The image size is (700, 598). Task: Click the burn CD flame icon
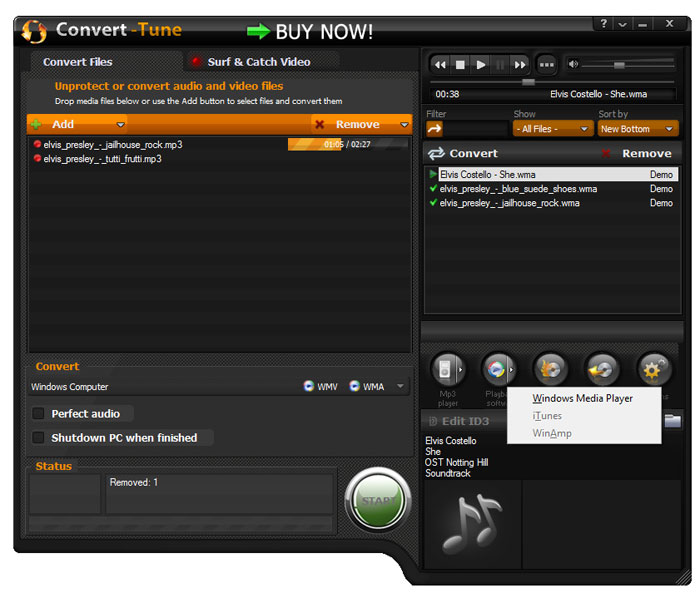coord(551,370)
